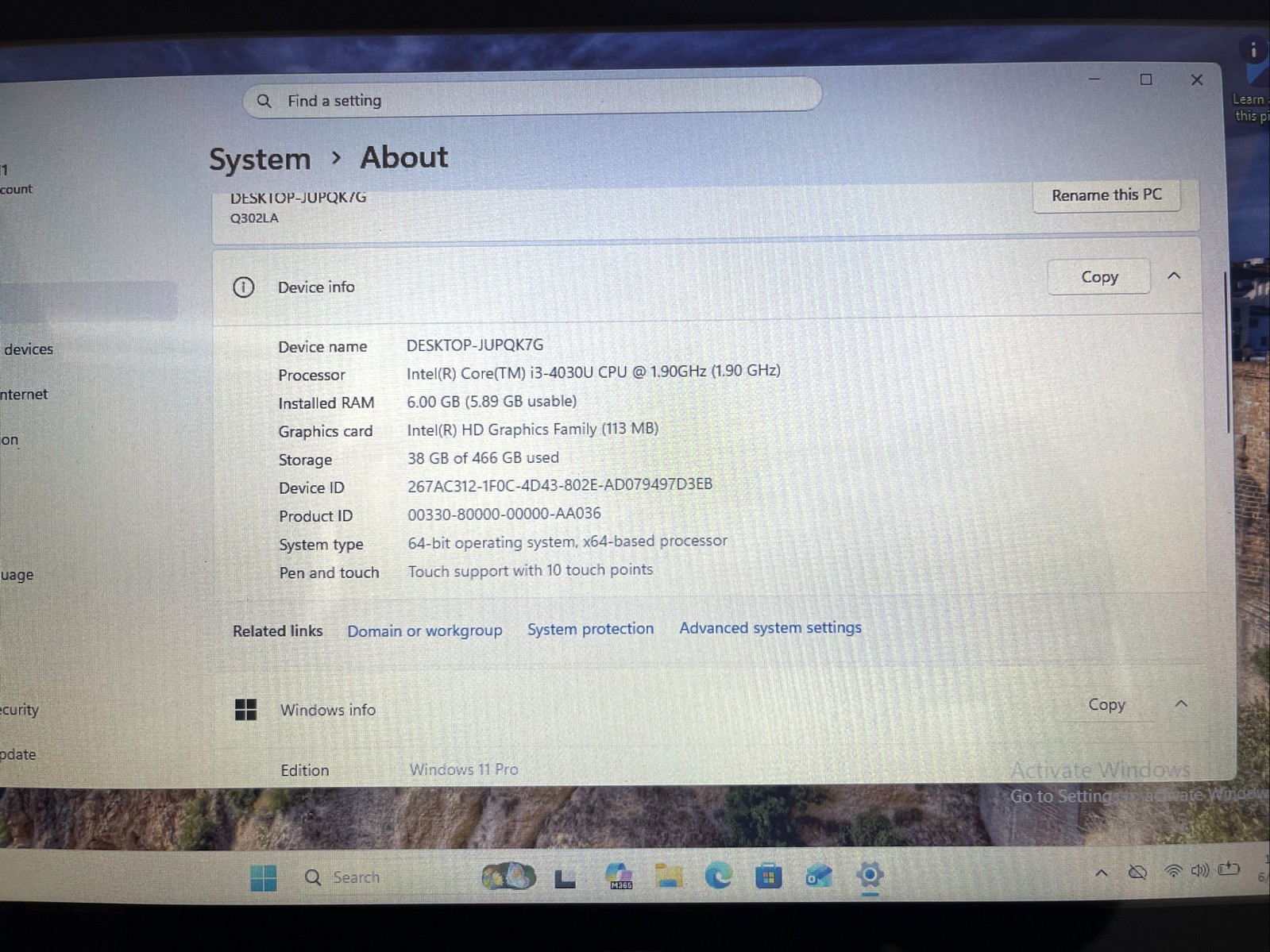This screenshot has width=1270, height=952.
Task: Click the Rename this PC button
Action: [1106, 195]
